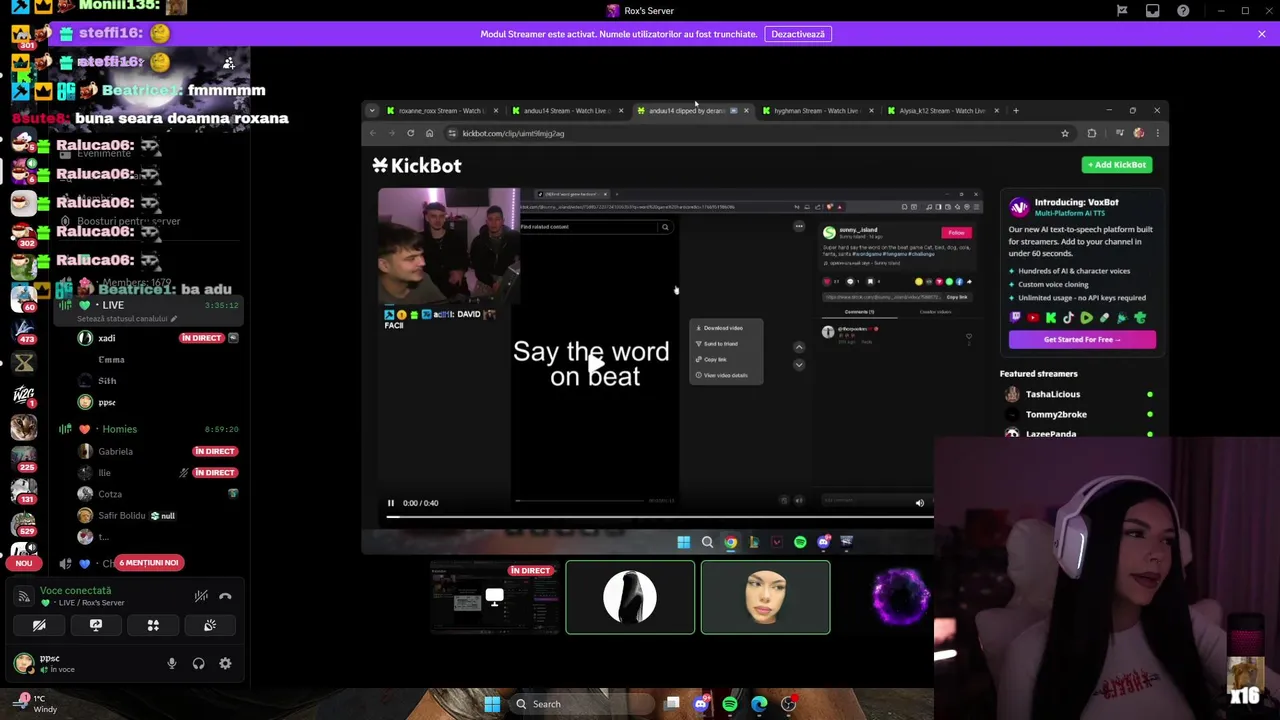Open featured streamer Tommy2broke
This screenshot has height=720, width=1280.
click(x=1056, y=414)
